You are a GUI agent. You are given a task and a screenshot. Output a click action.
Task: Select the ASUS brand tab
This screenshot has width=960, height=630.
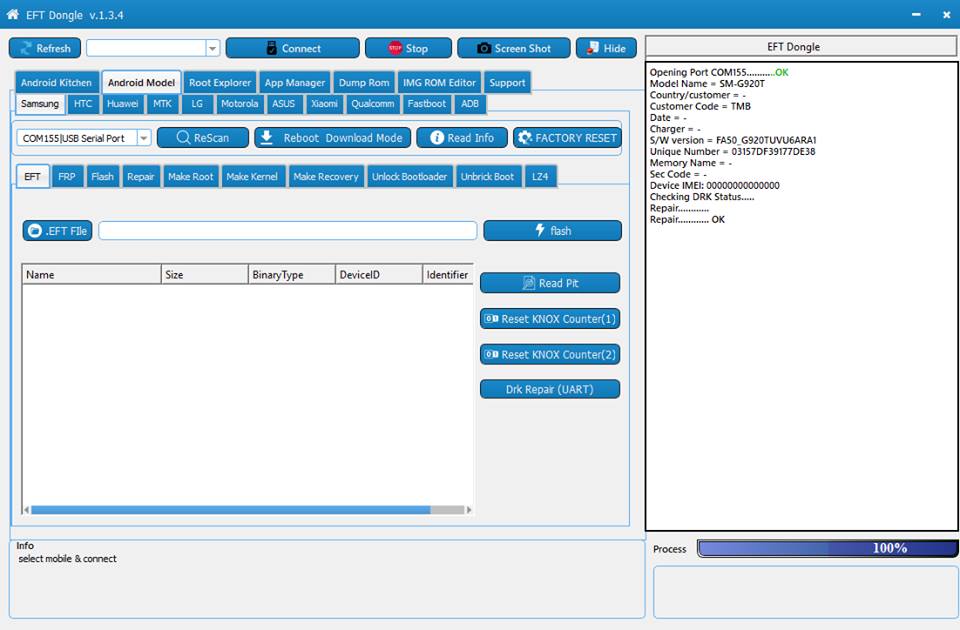coord(283,104)
